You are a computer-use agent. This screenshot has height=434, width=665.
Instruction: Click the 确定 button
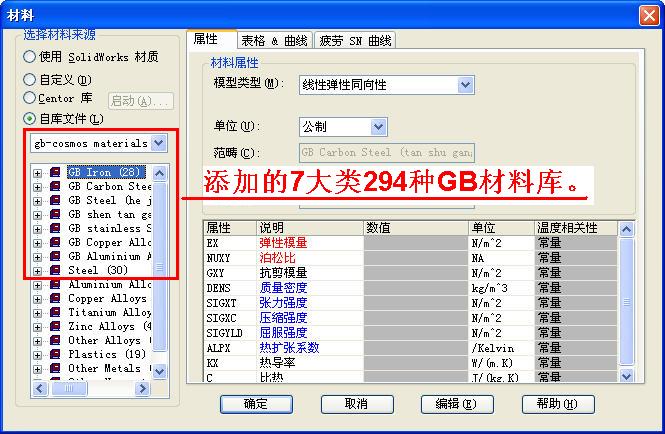click(x=256, y=404)
